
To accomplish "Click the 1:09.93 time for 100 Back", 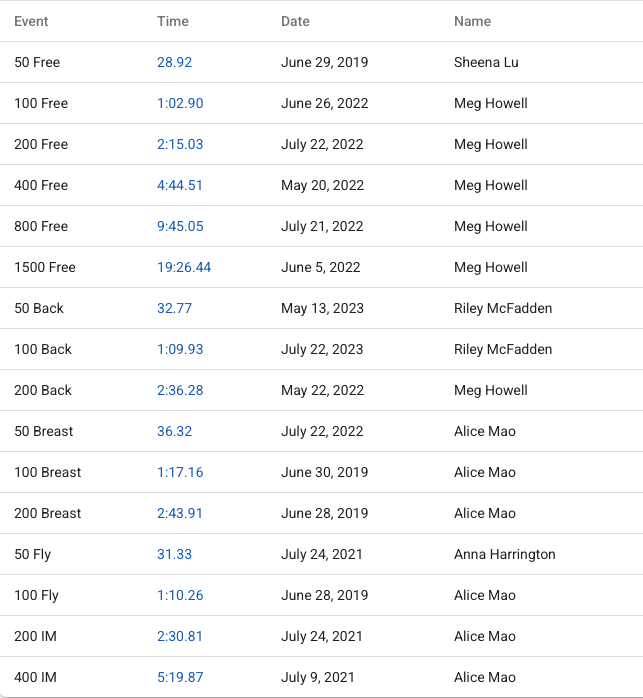I will (x=180, y=349).
